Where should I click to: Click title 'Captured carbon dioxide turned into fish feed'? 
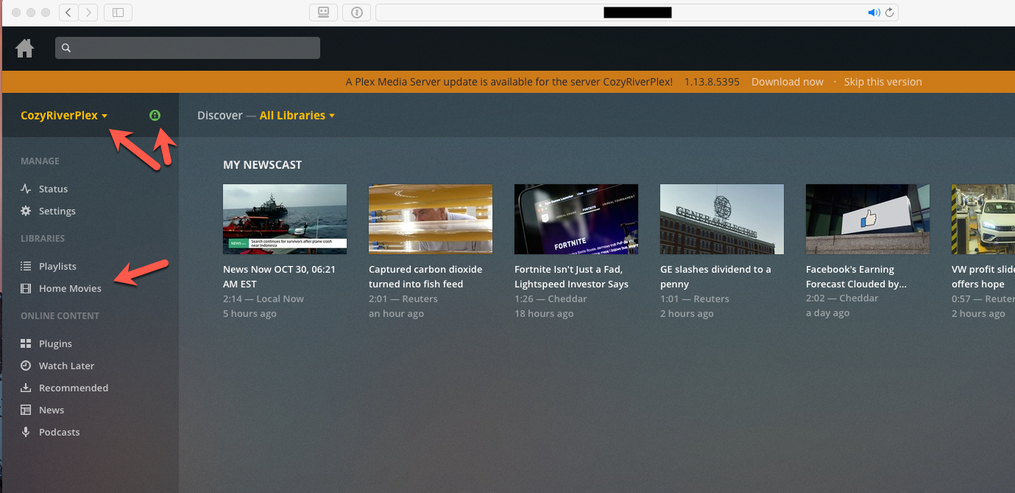(x=425, y=276)
